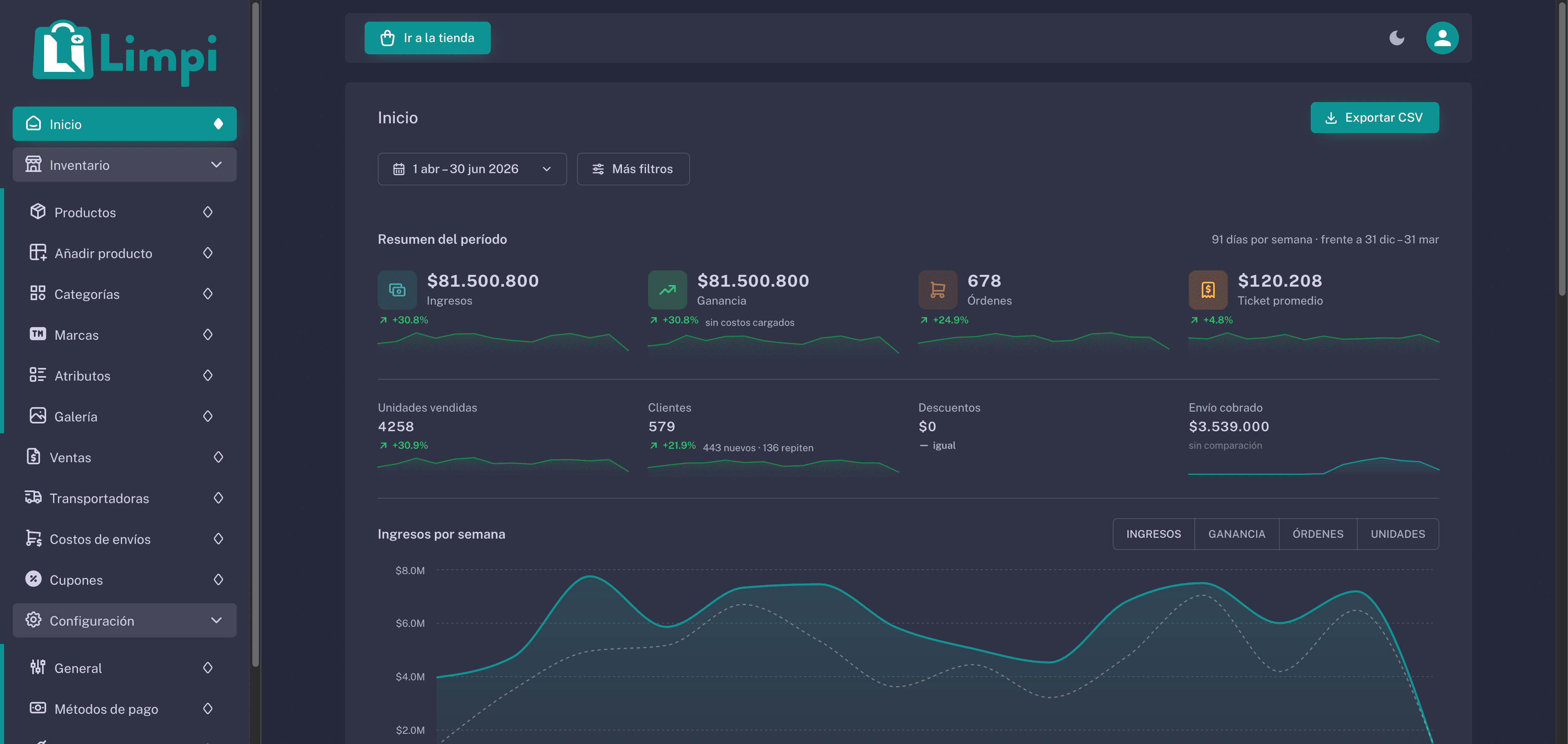Click the Galería image icon
This screenshot has height=744, width=1568.
(38, 415)
